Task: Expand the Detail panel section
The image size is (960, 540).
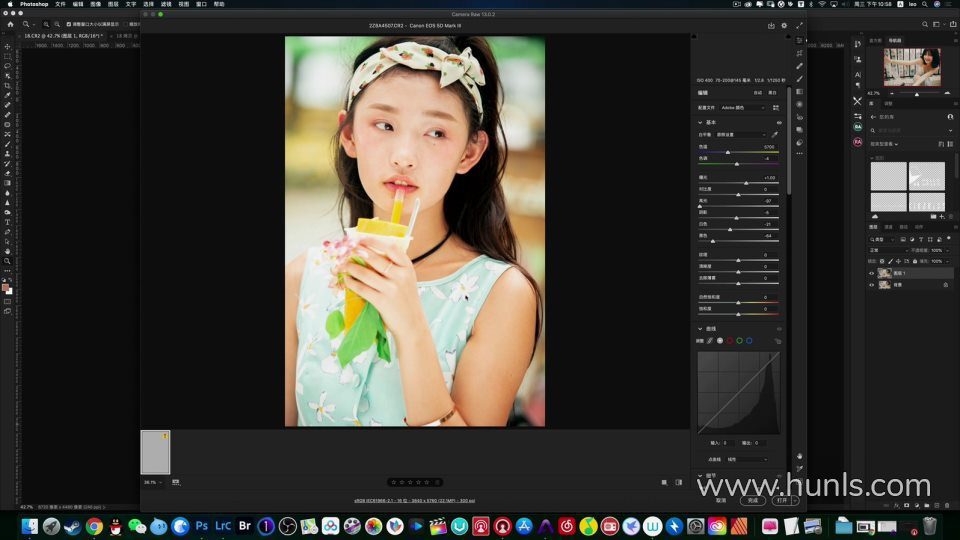Action: 700,475
